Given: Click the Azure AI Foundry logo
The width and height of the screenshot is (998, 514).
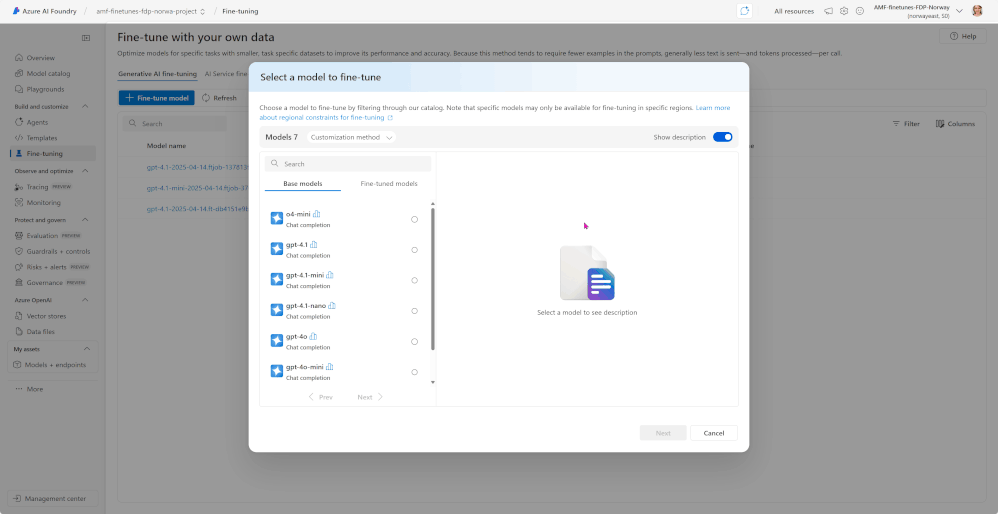Looking at the screenshot, I should pos(45,11).
